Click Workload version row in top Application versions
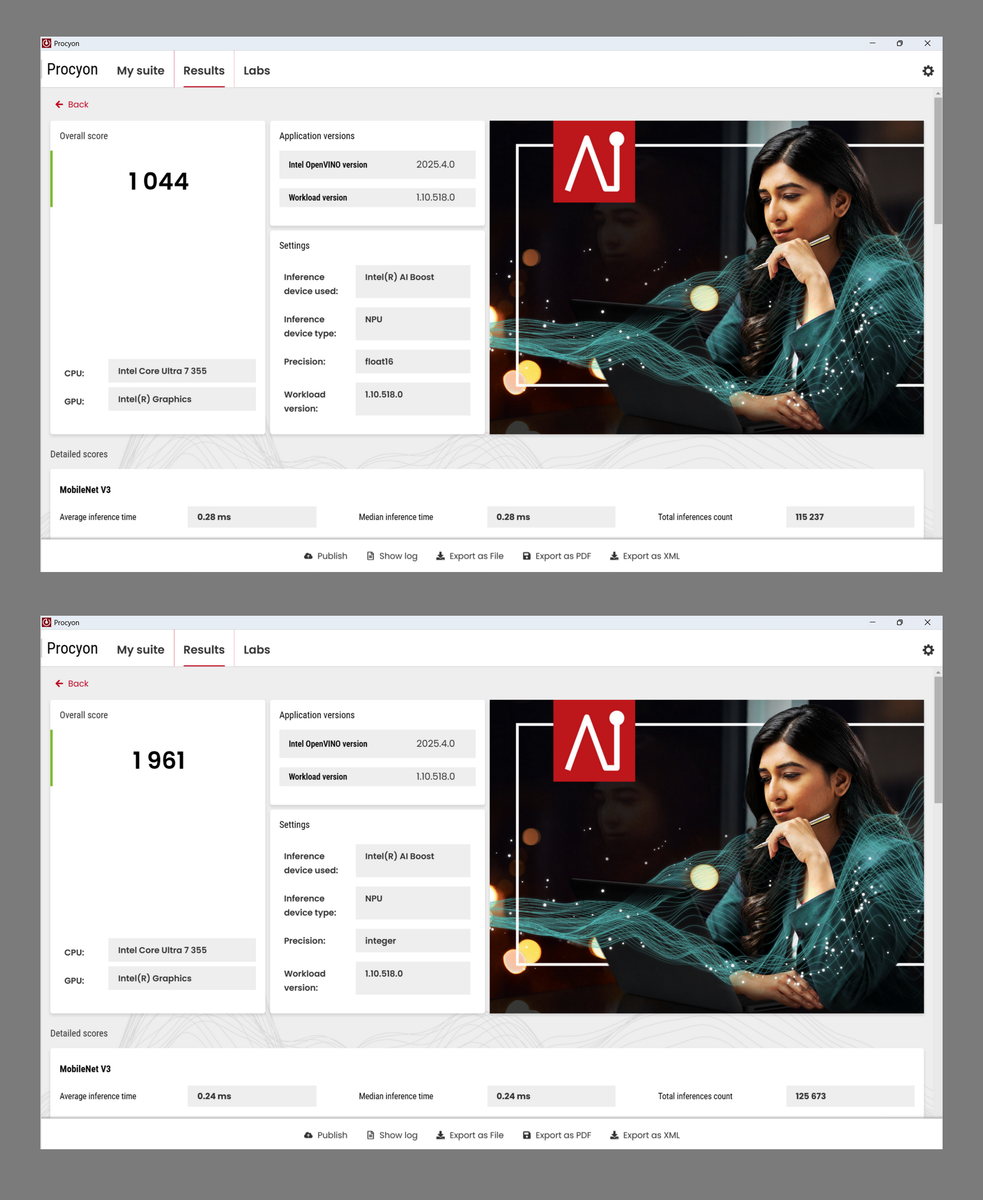 (x=377, y=198)
